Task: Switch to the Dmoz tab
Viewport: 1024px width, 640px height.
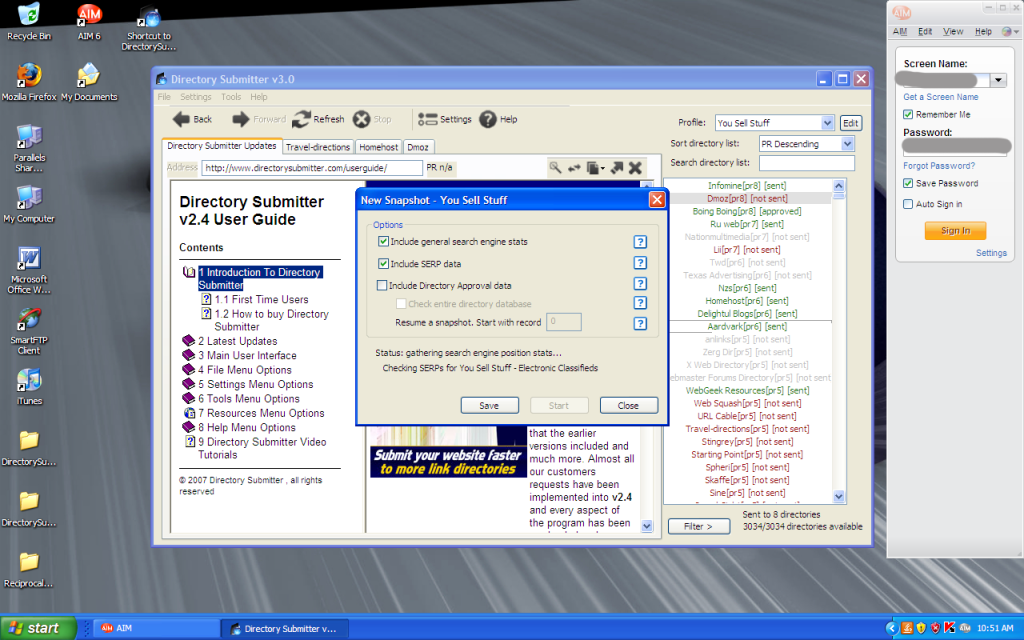Action: click(418, 147)
